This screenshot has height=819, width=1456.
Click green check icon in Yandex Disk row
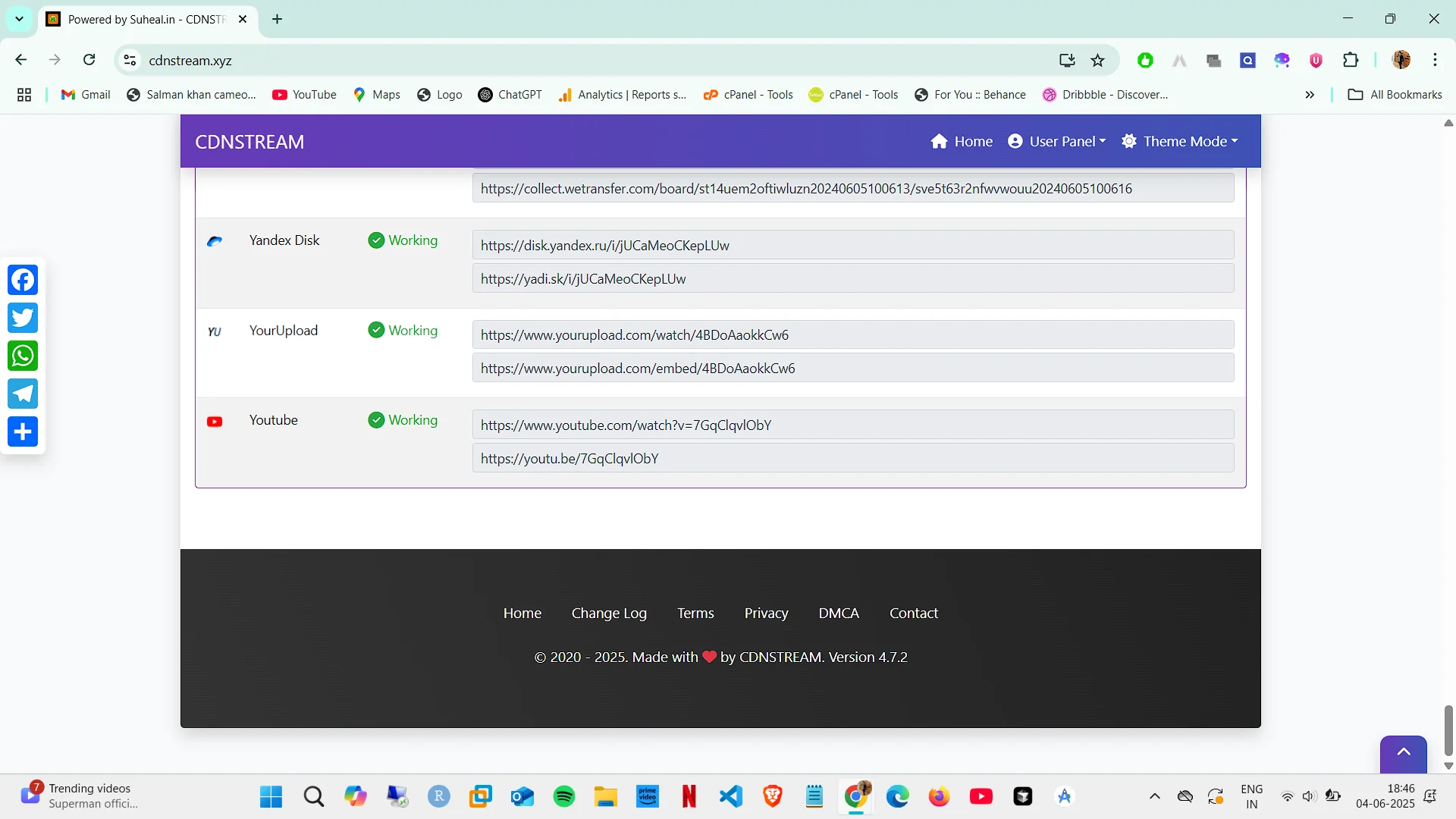[376, 240]
